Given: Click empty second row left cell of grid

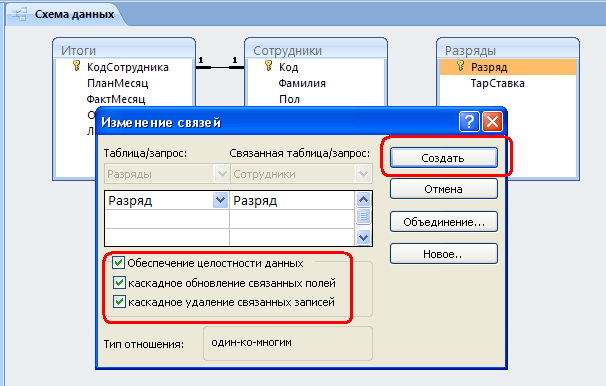Looking at the screenshot, I should tap(167, 219).
